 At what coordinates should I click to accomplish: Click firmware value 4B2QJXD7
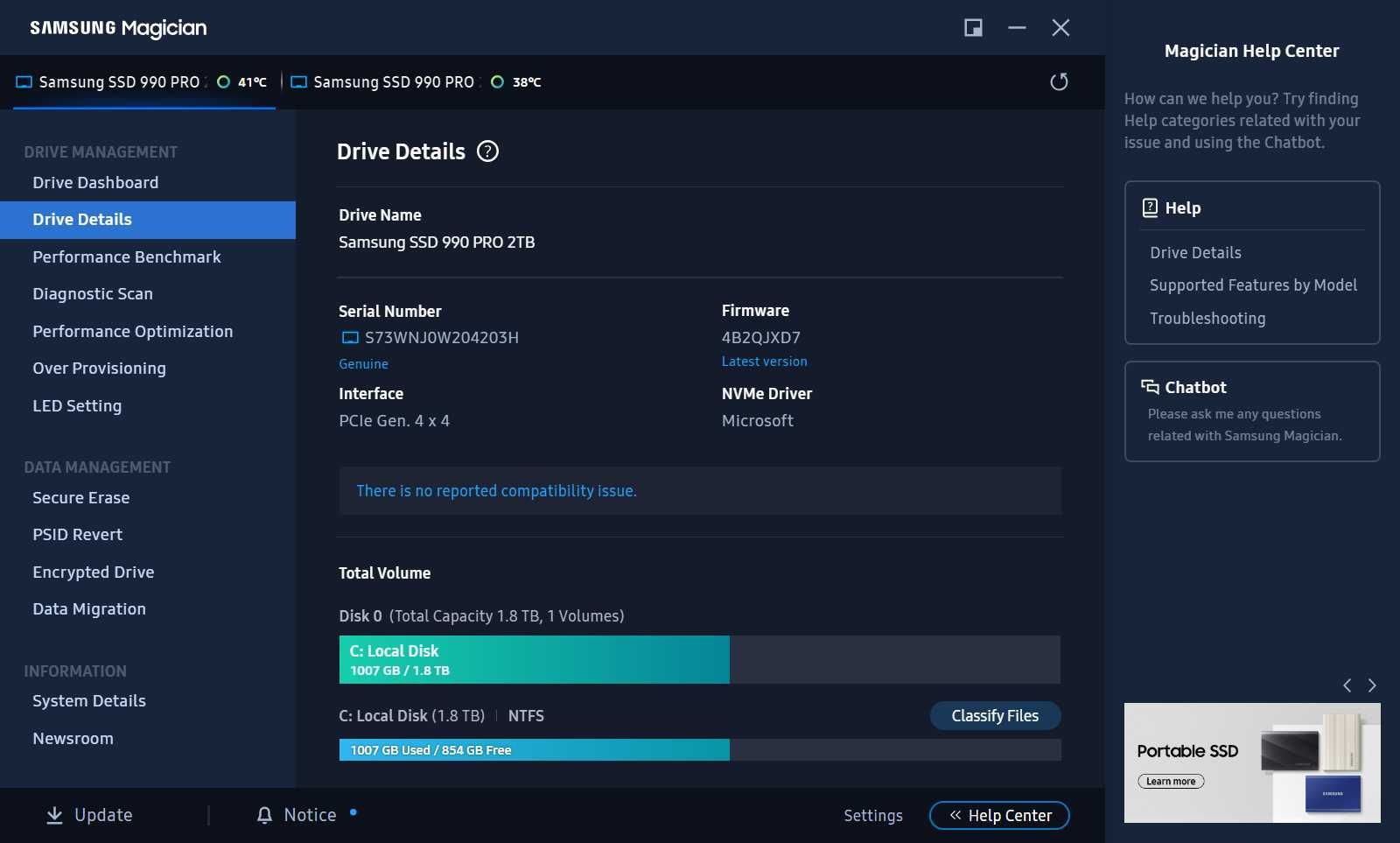click(x=760, y=338)
